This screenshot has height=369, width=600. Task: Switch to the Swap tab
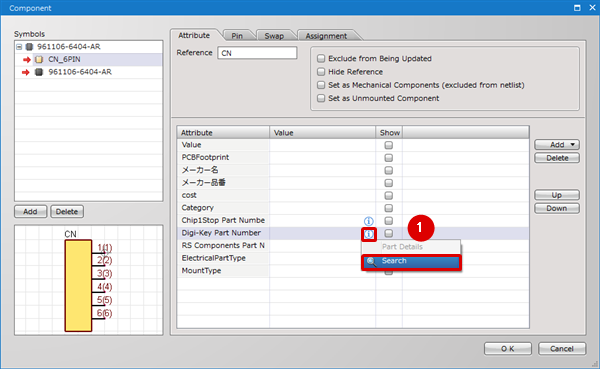pyautogui.click(x=274, y=36)
